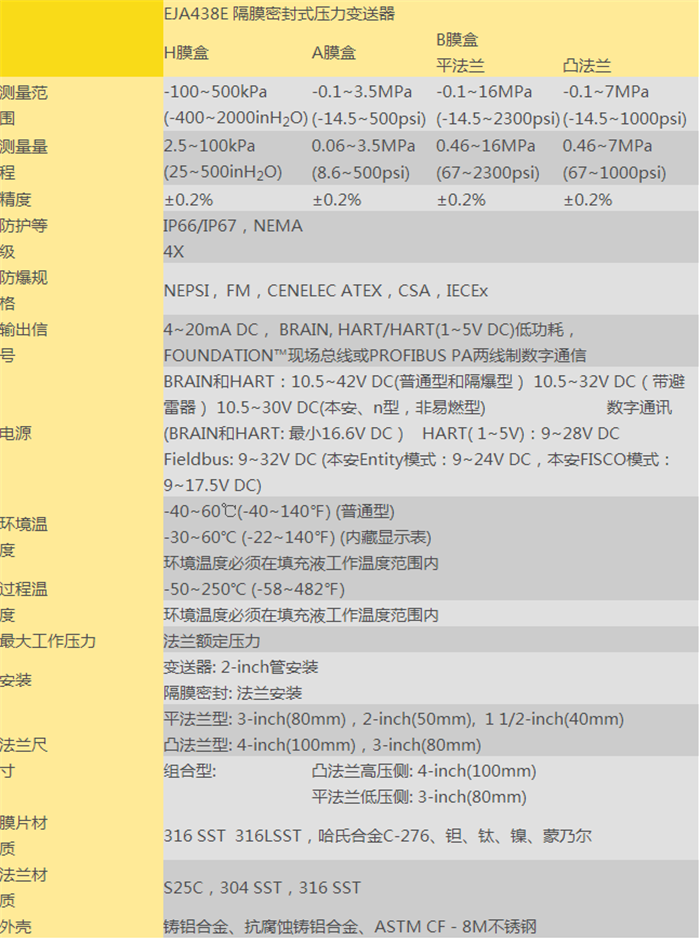Select the (25~500inH2O) value
This screenshot has height=940, width=700.
coord(222,172)
